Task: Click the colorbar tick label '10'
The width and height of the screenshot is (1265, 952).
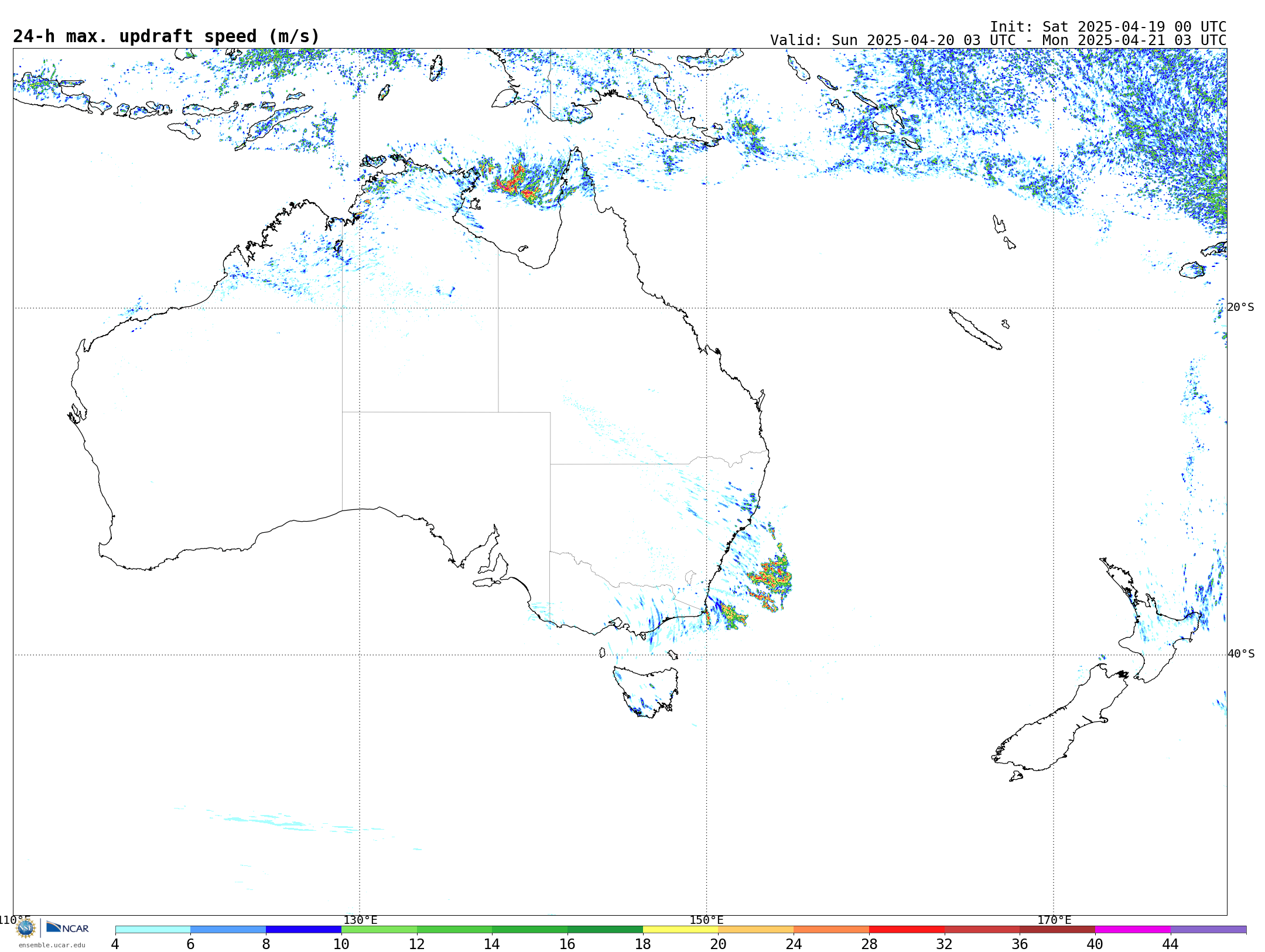Action: click(341, 944)
